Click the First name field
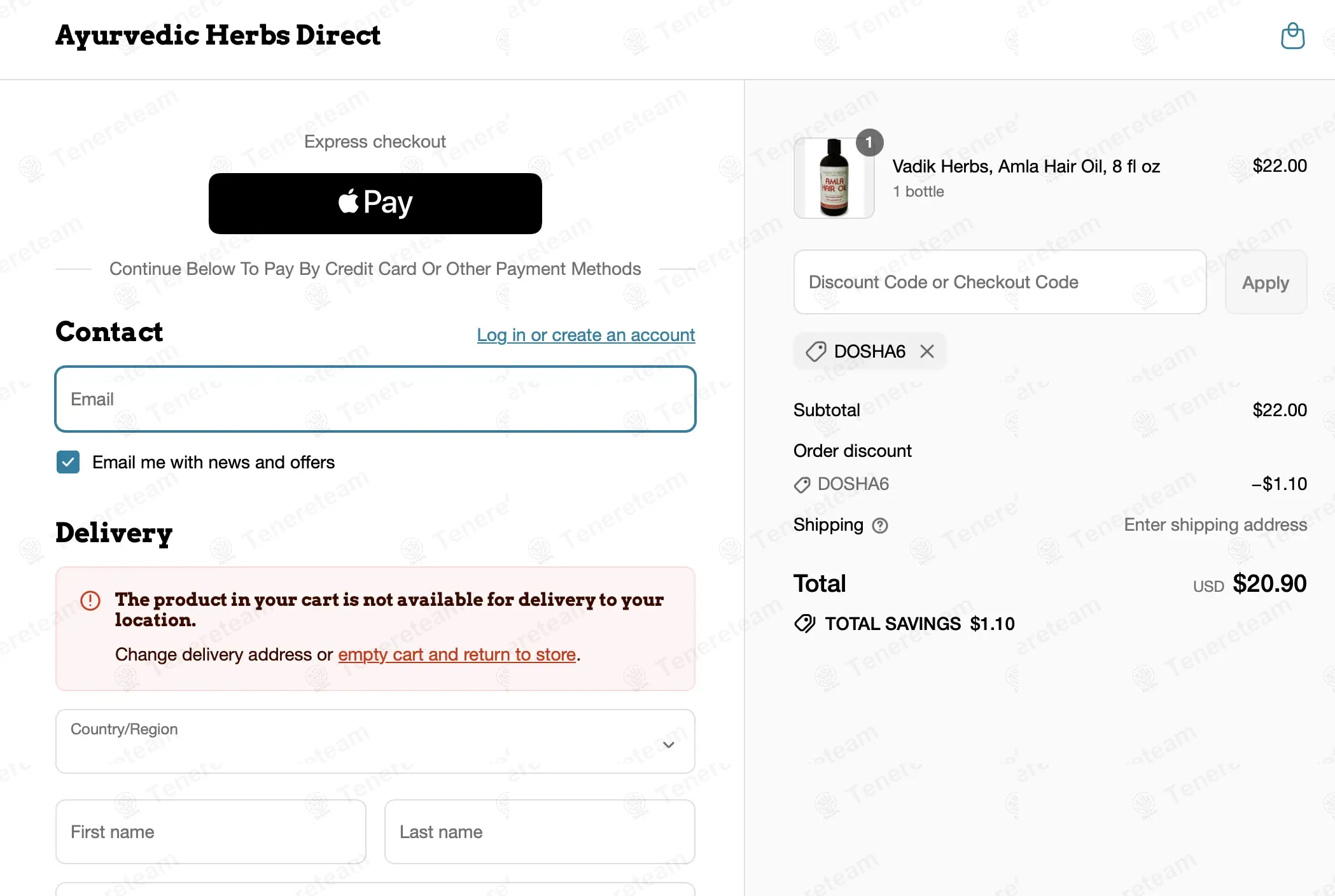Image resolution: width=1335 pixels, height=896 pixels. pyautogui.click(x=211, y=832)
